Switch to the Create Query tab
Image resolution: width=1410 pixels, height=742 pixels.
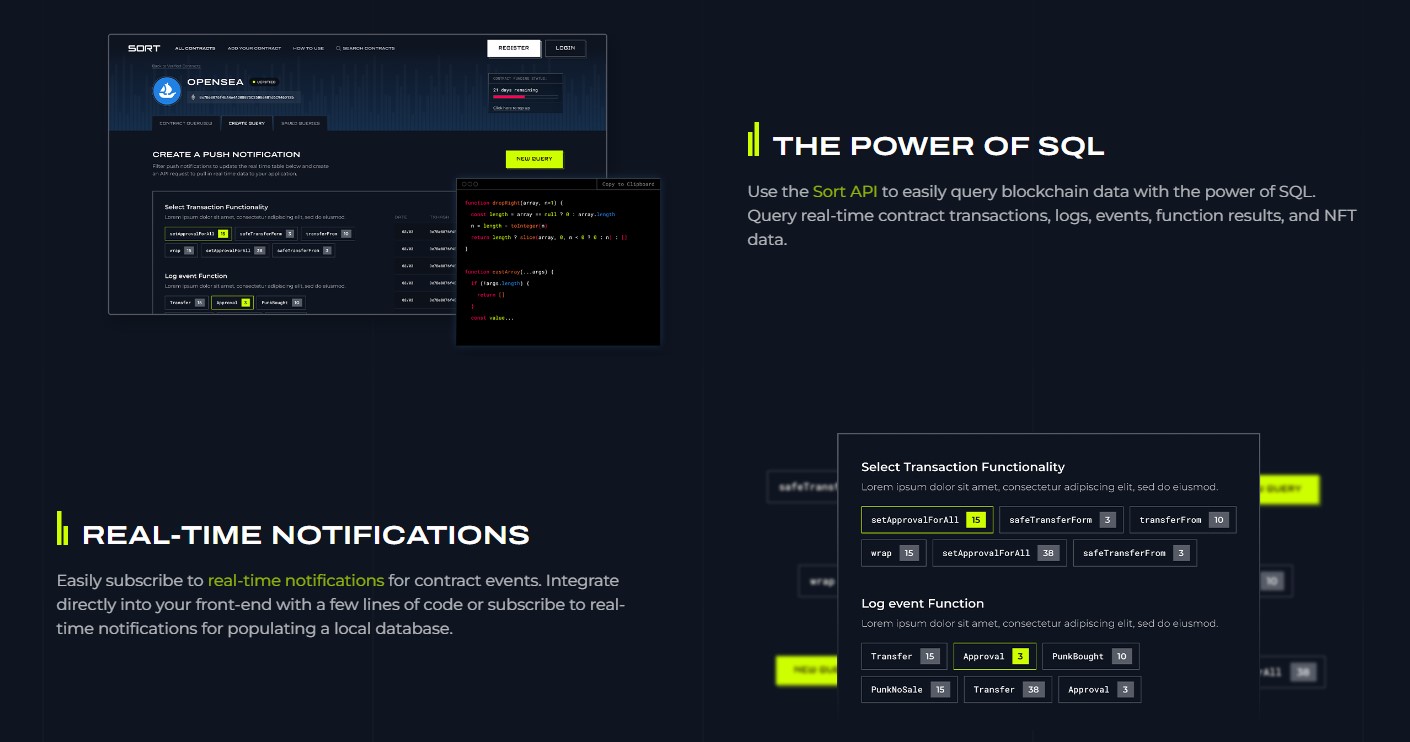246,124
